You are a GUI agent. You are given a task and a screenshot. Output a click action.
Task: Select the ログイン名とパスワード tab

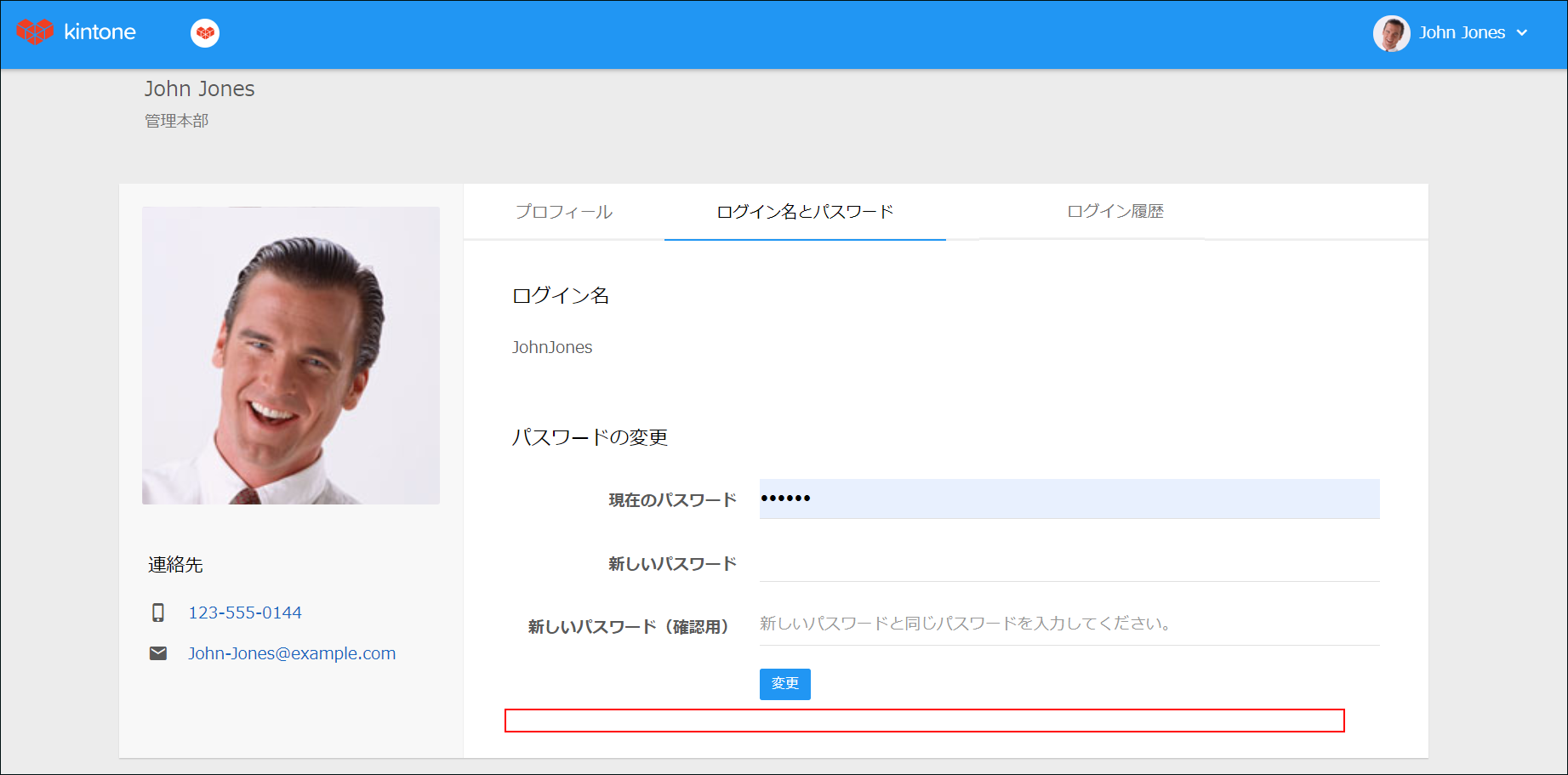805,213
